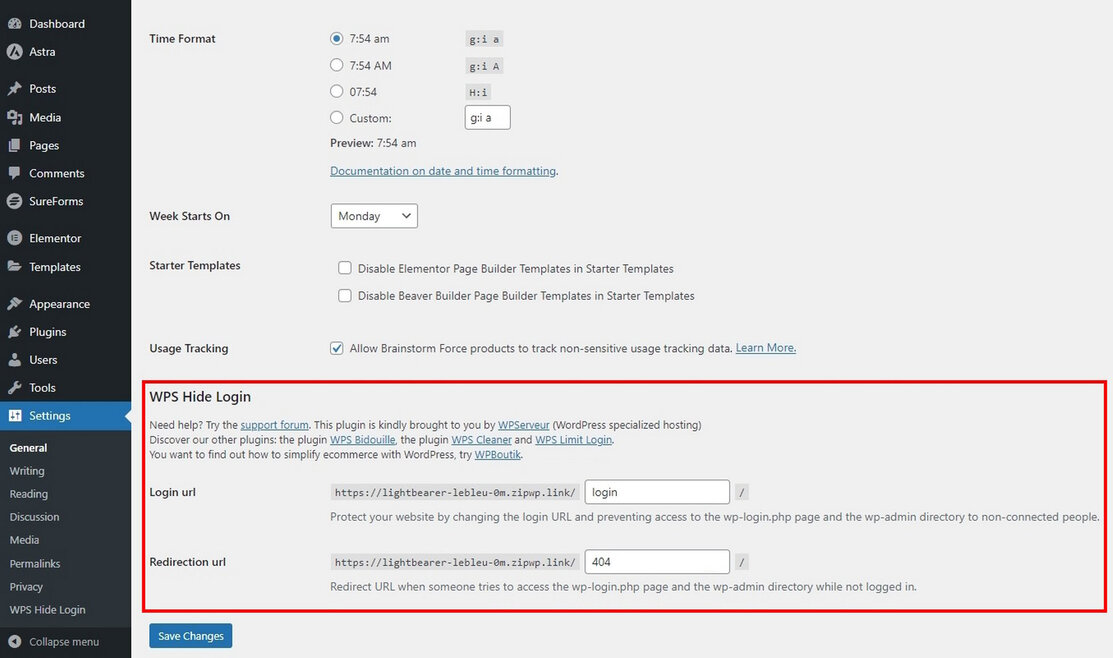Click the Posts pushpin icon
This screenshot has width=1113, height=658.
[x=14, y=89]
